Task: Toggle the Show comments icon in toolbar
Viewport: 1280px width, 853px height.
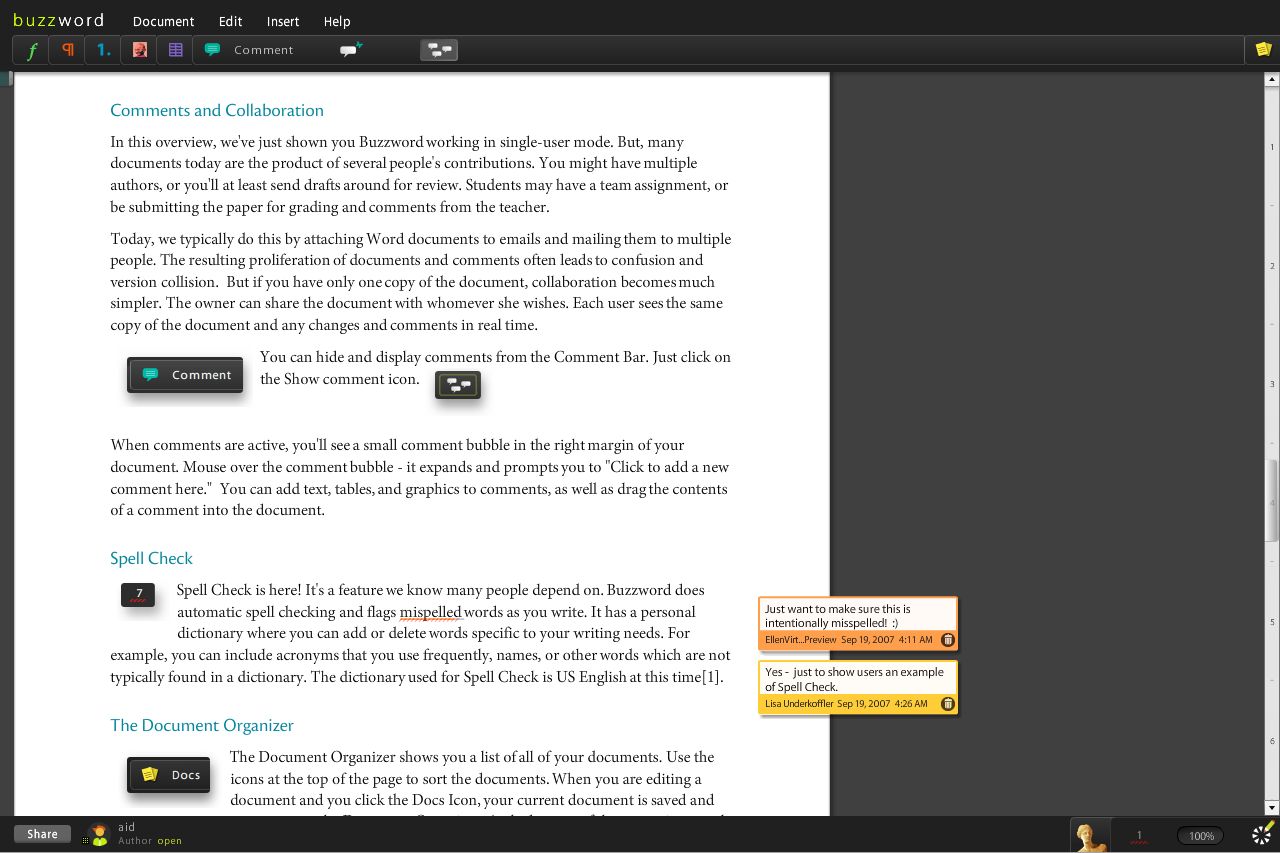Action: [439, 49]
